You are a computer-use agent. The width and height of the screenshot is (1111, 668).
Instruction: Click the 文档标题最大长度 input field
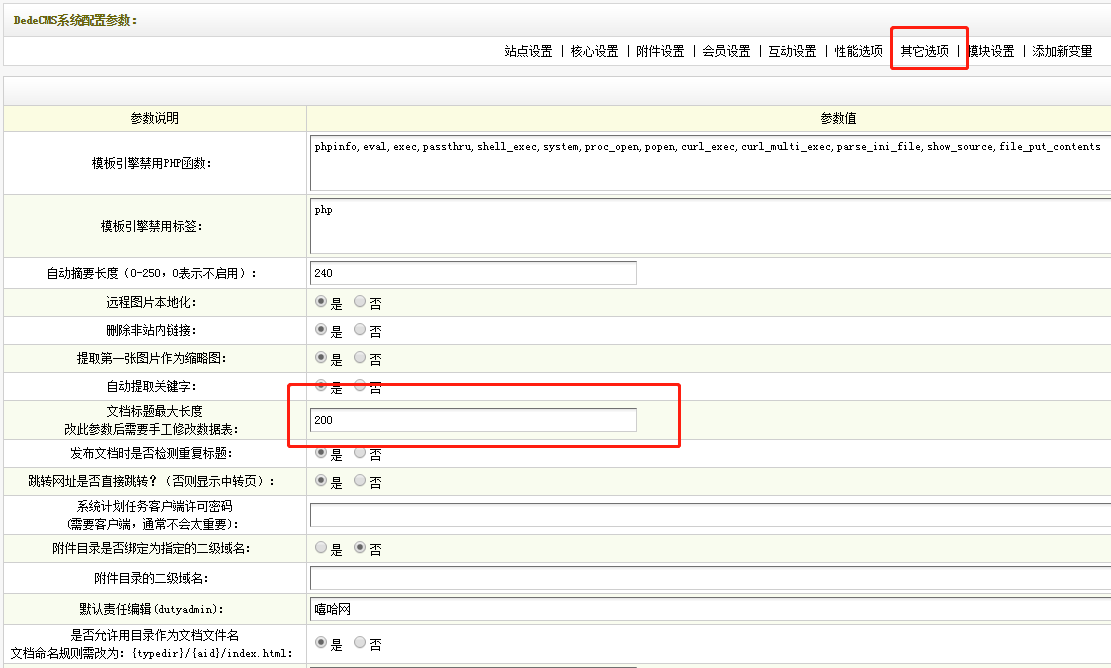[473, 420]
